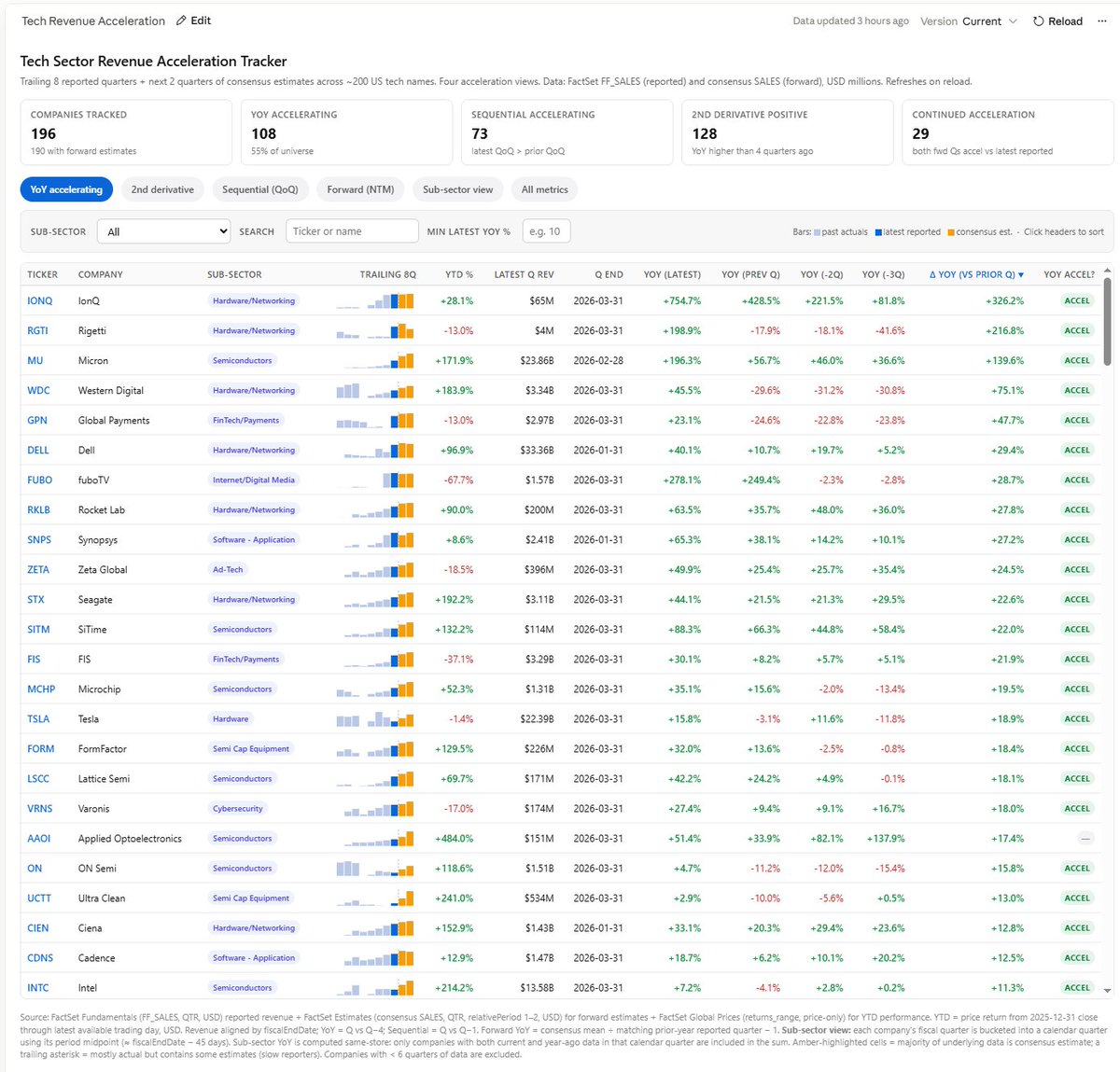Click FormFactor's Semi Cap Equipment tag
The height and width of the screenshot is (1072, 1120).
coord(250,748)
